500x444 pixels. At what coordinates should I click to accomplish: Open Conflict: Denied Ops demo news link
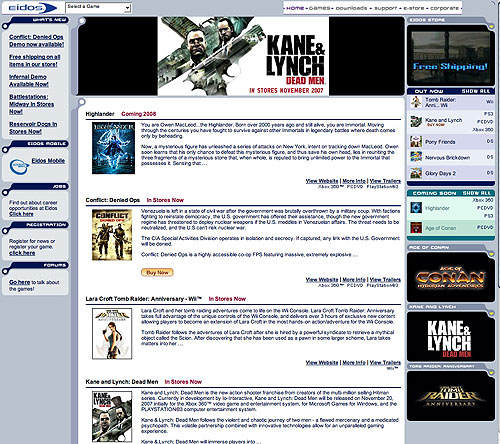pos(36,41)
